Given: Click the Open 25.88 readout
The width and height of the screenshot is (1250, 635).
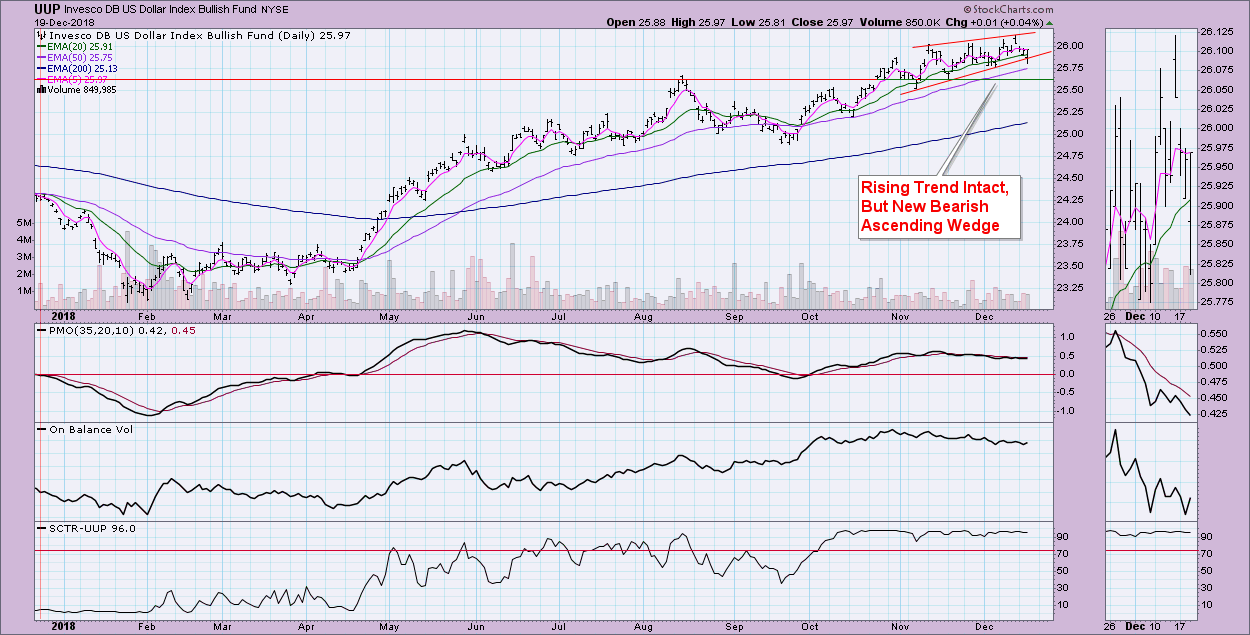Looking at the screenshot, I should tap(636, 21).
